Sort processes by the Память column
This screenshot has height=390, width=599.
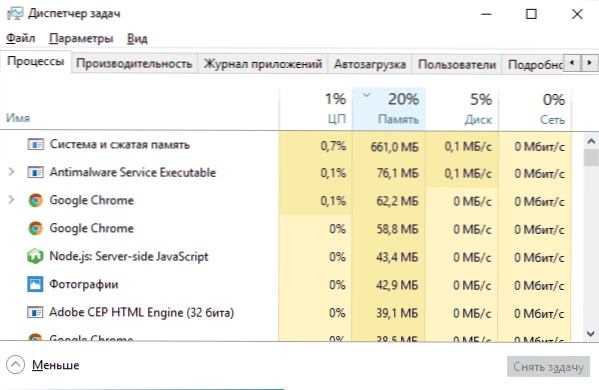pos(389,108)
